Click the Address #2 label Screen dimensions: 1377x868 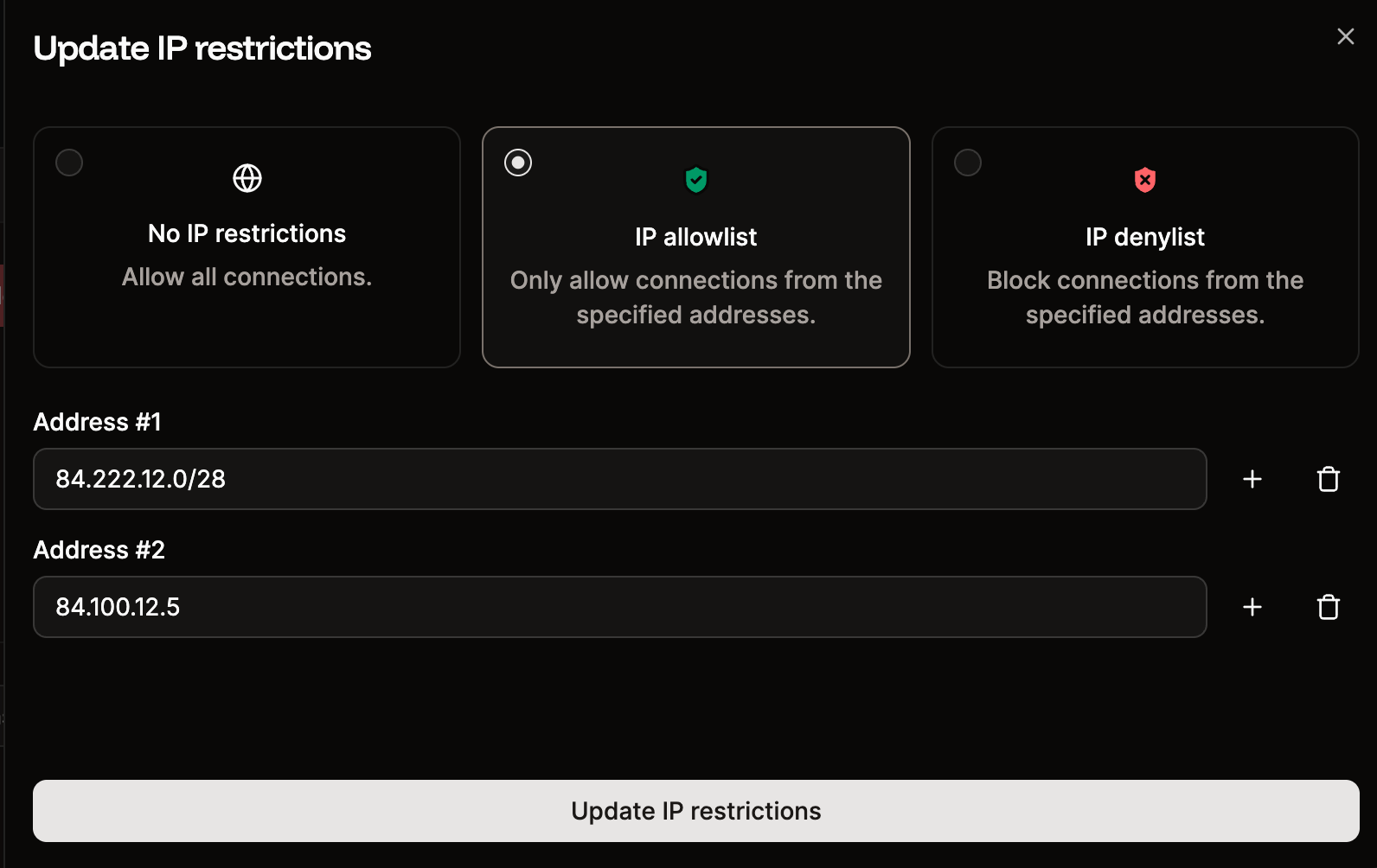click(x=99, y=550)
